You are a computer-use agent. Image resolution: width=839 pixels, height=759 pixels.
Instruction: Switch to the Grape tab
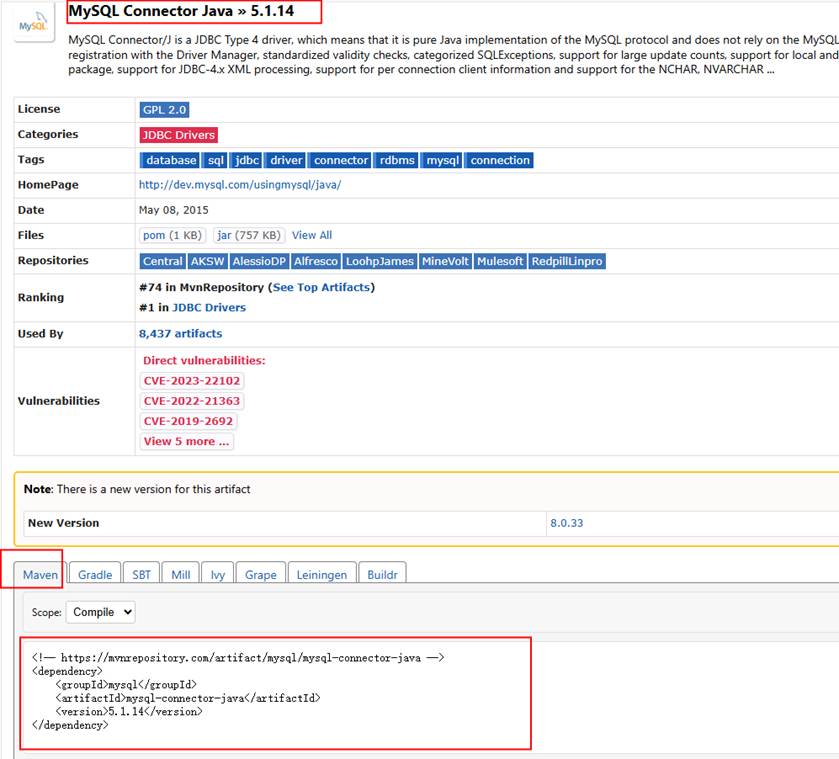click(x=261, y=574)
